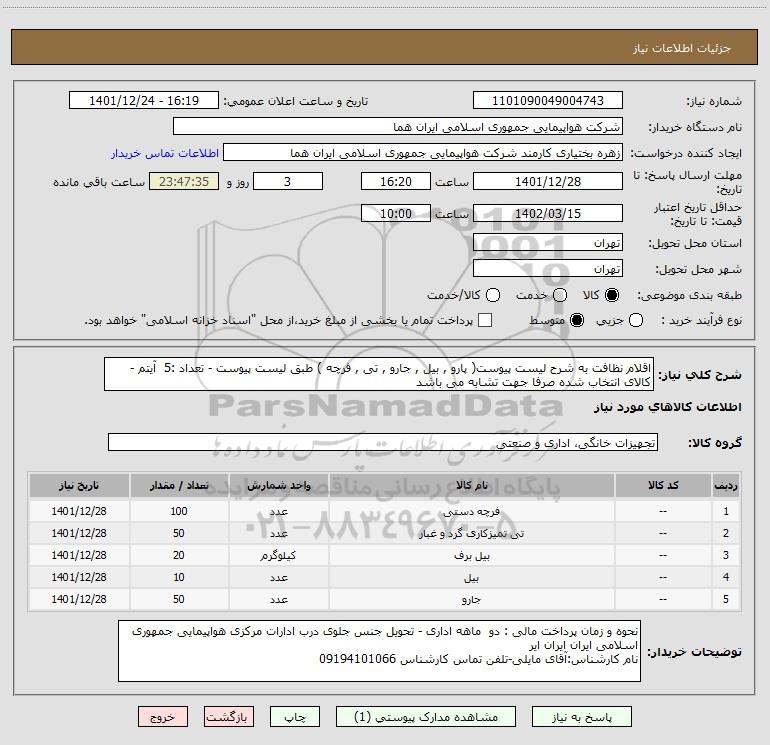Choose the کالا/خدمت radio option
Viewport: 770px width, 745px height.
490,296
